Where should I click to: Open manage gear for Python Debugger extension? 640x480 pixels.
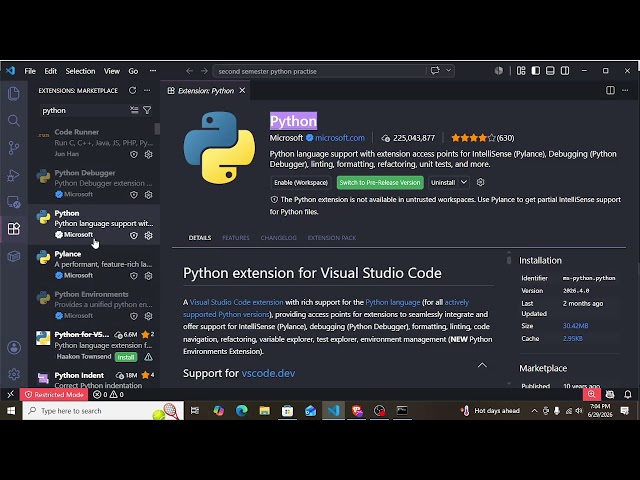click(149, 195)
